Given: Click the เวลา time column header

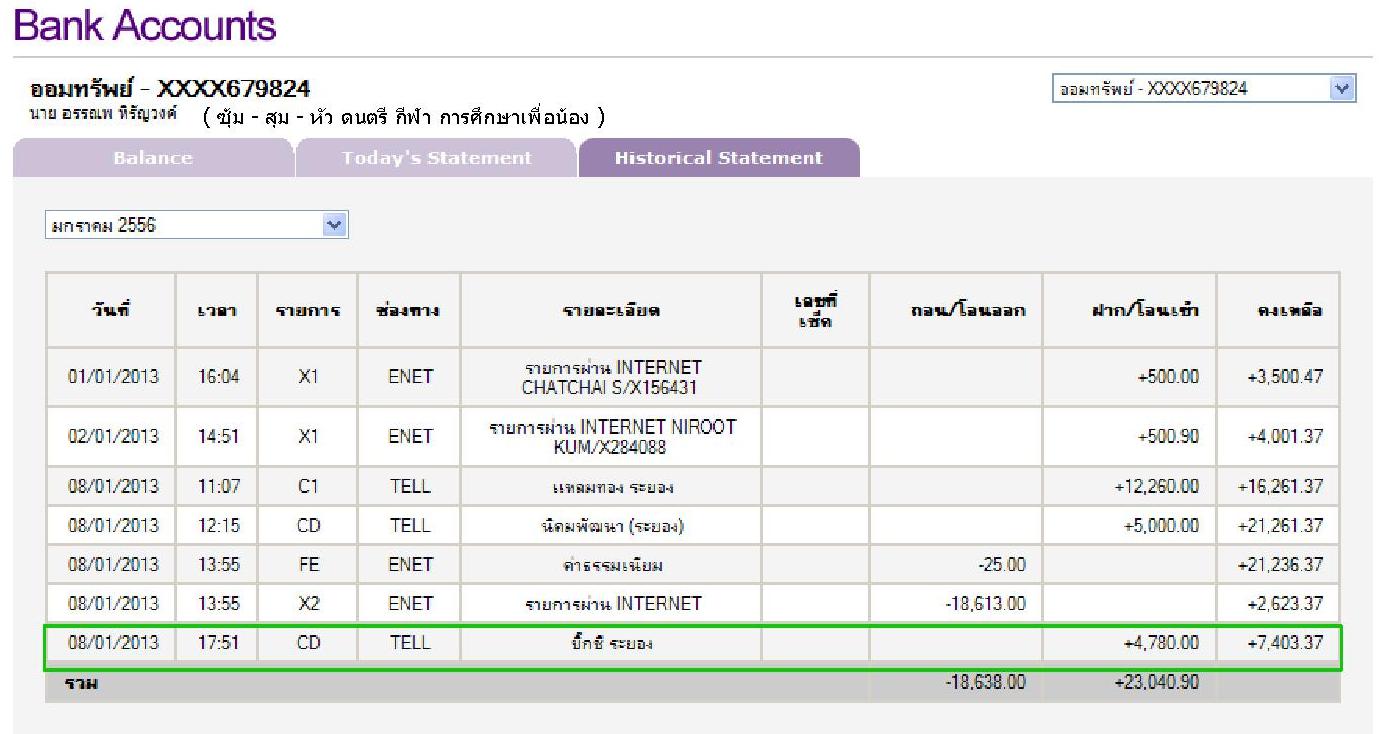Looking at the screenshot, I should coord(218,311).
